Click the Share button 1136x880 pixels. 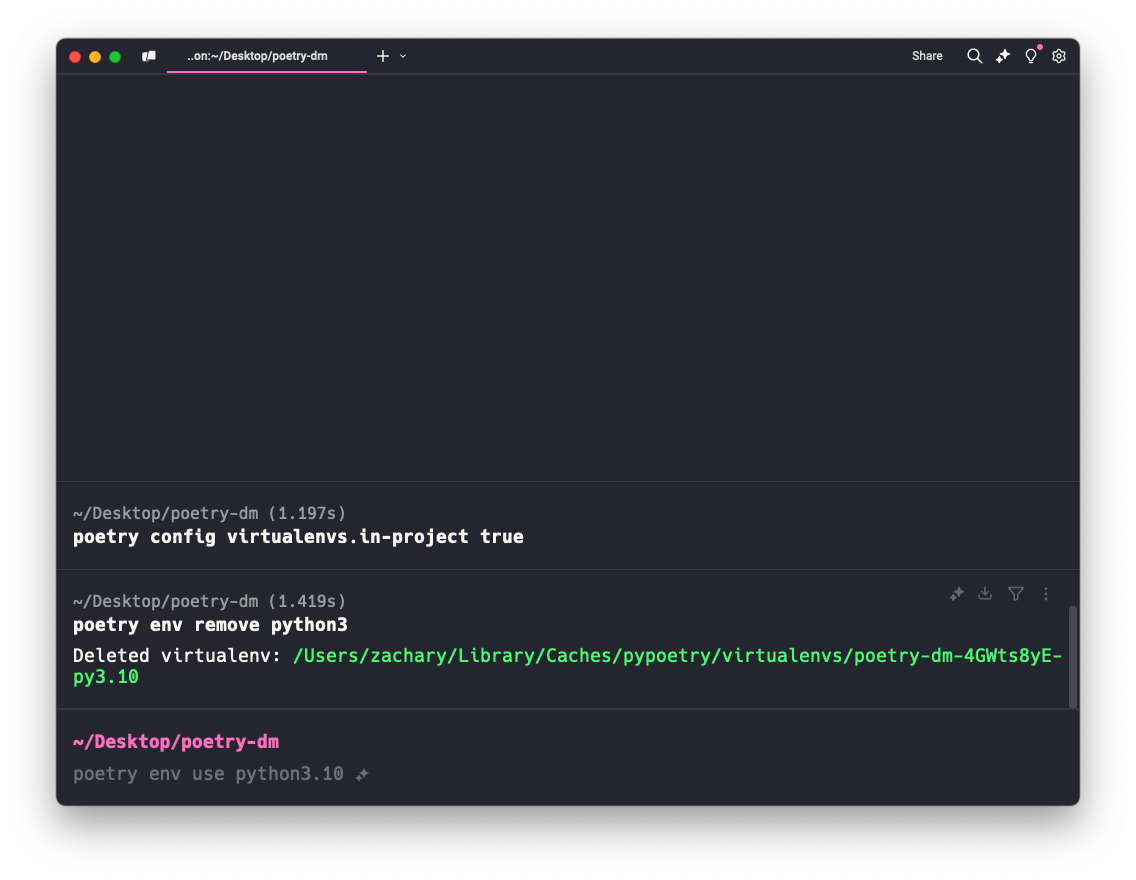point(927,56)
